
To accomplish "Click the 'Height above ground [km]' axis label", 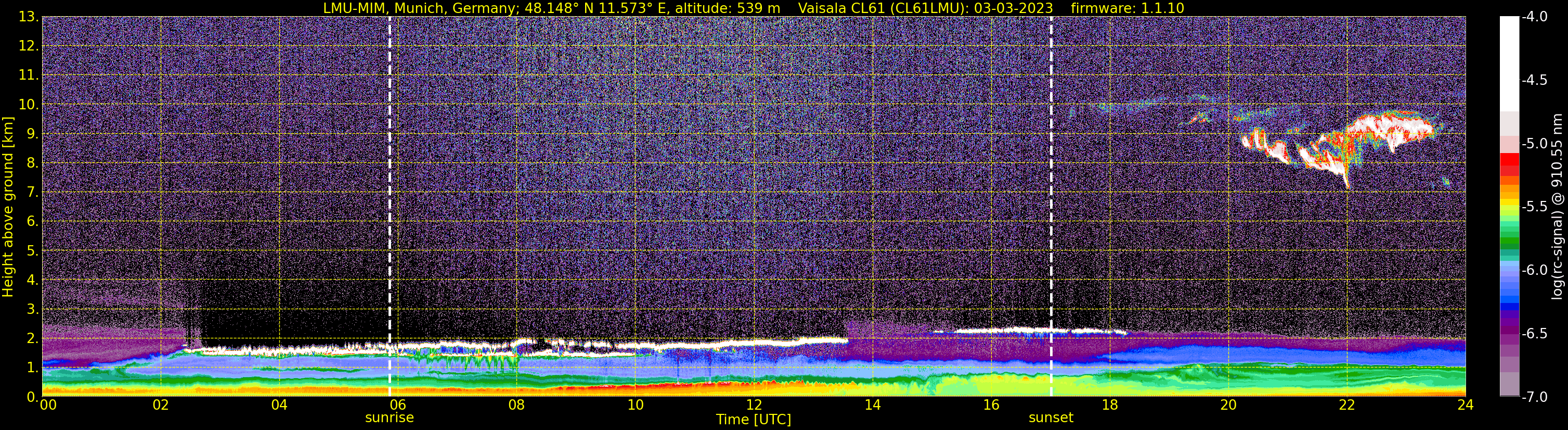I will pos(8,207).
